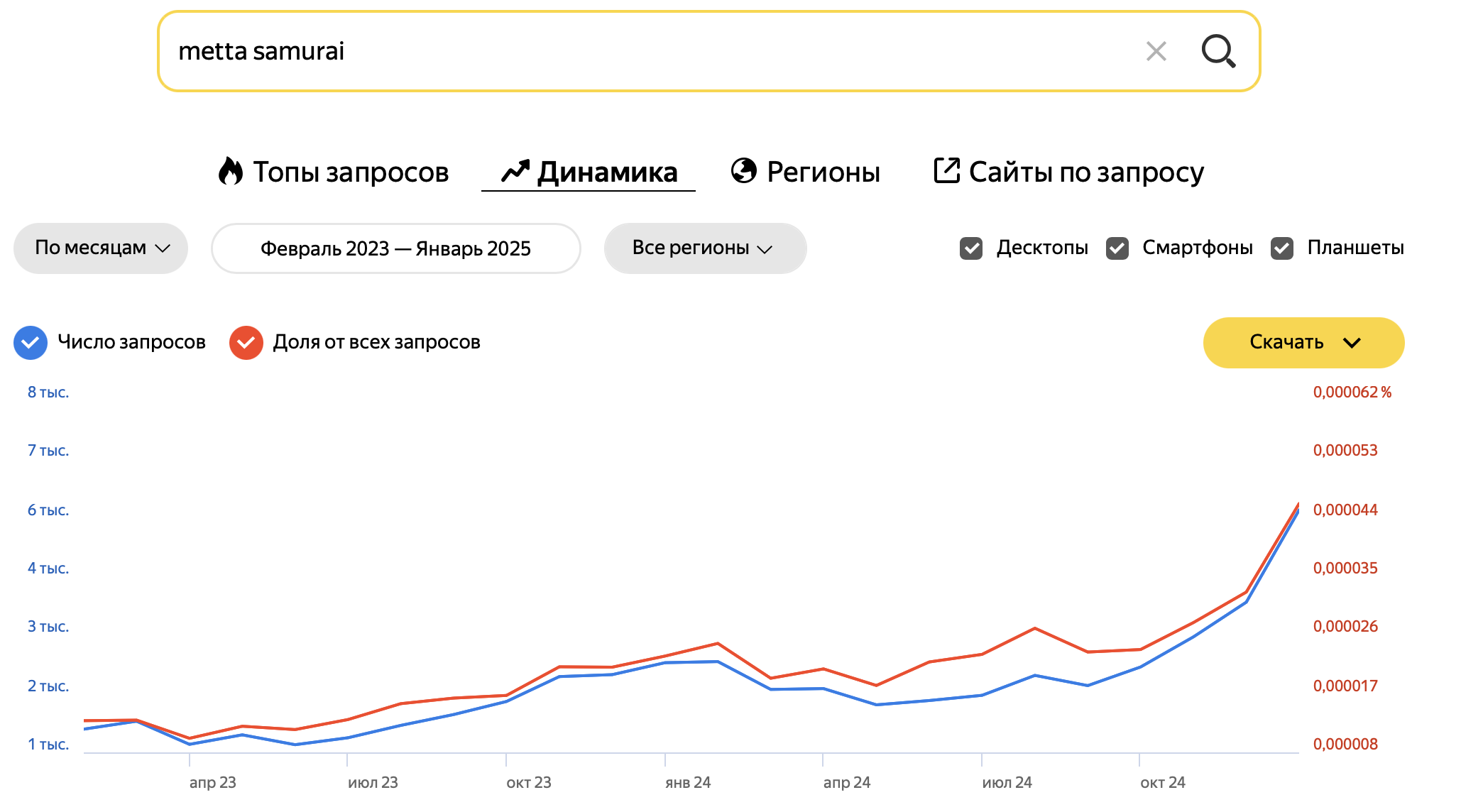The height and width of the screenshot is (812, 1461).
Task: Open the date range Февраль 2023 — Январь 2025
Action: (x=396, y=248)
